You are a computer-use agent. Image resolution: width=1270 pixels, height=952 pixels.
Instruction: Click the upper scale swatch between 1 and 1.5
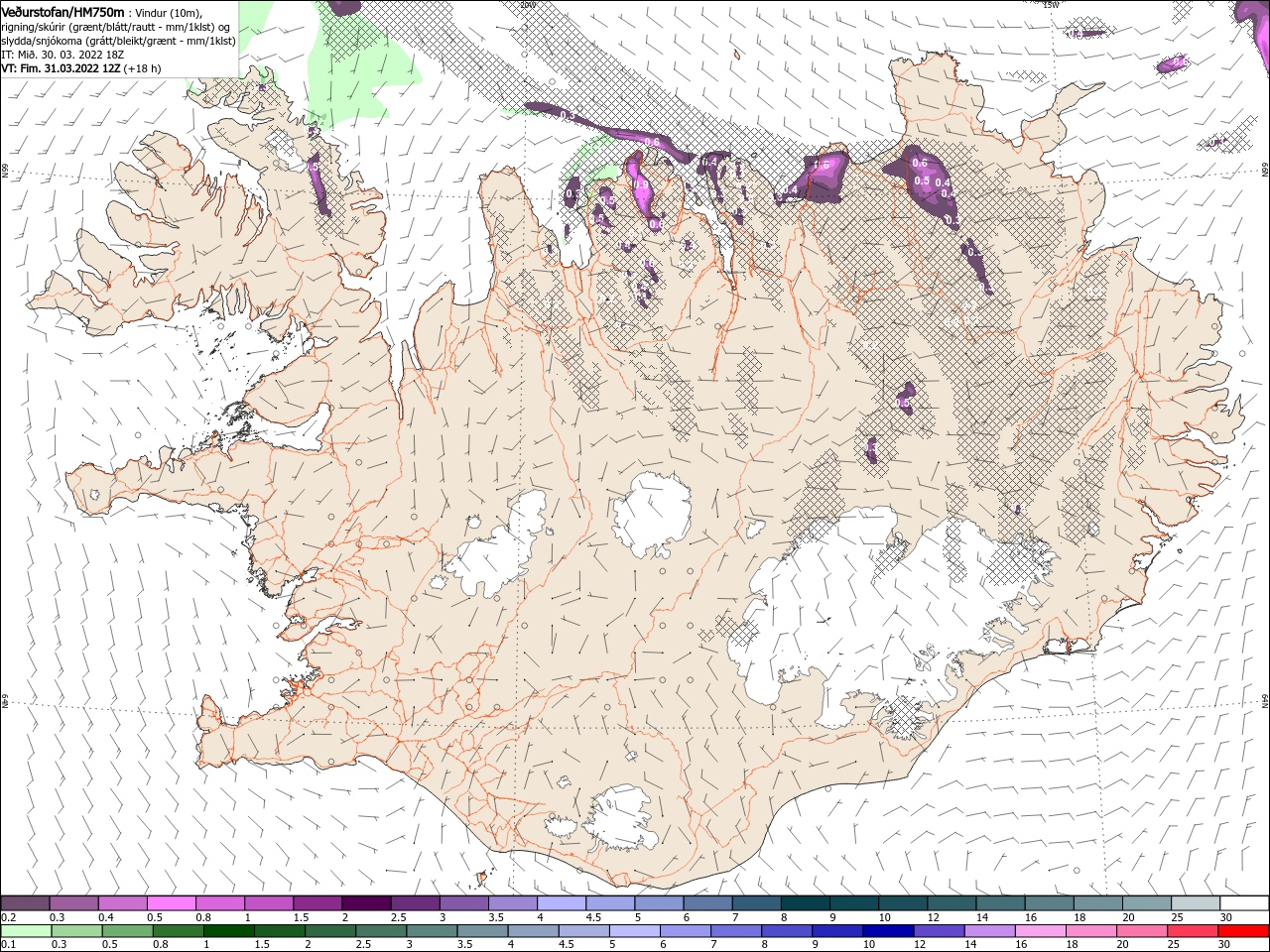pyautogui.click(x=269, y=902)
